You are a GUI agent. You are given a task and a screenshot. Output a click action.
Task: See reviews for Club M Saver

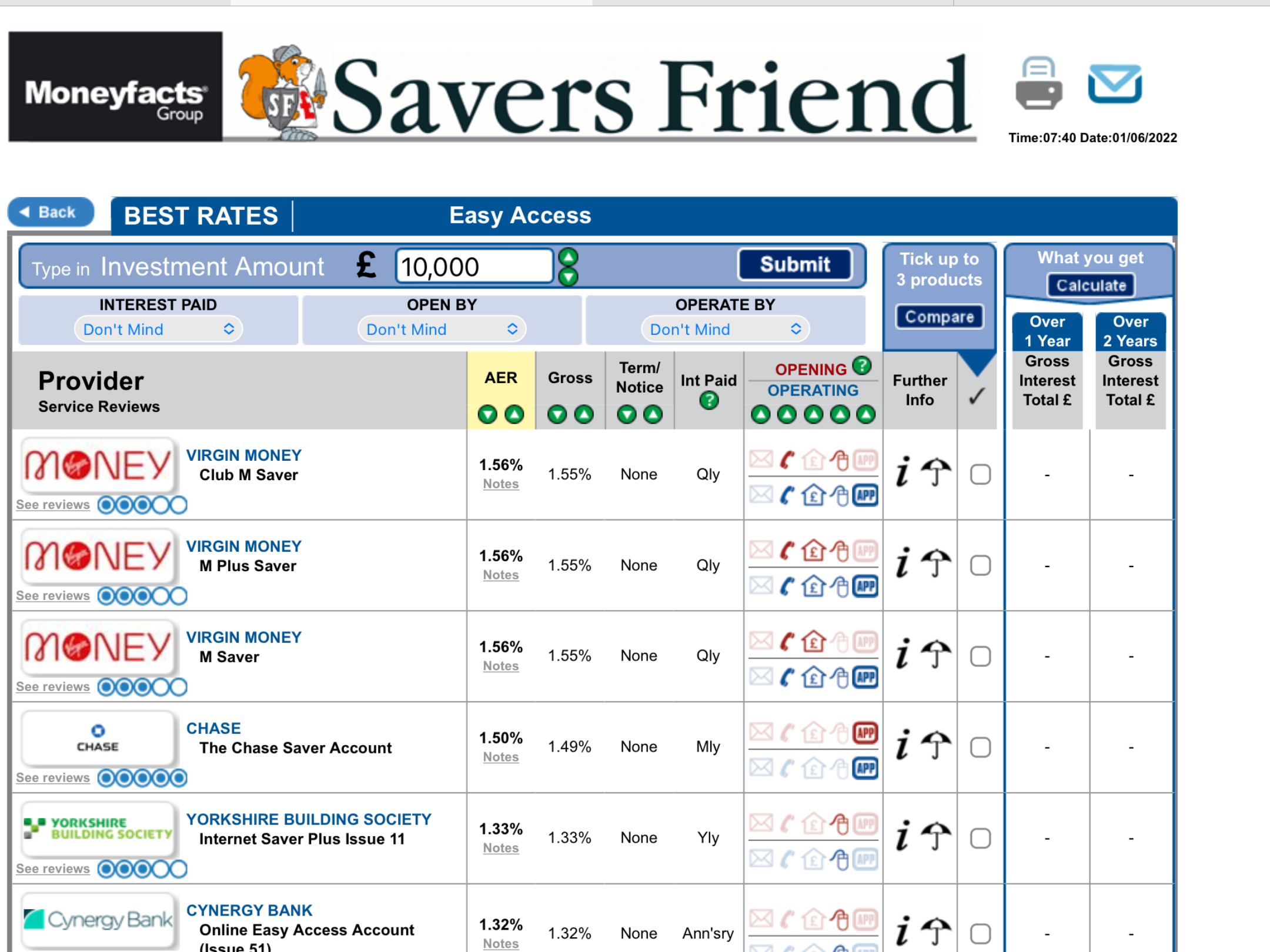pyautogui.click(x=53, y=505)
